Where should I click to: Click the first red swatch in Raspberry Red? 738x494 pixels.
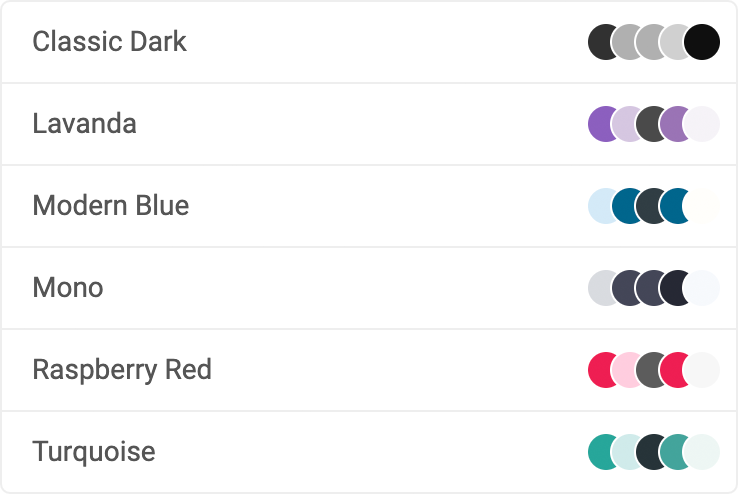coord(600,370)
